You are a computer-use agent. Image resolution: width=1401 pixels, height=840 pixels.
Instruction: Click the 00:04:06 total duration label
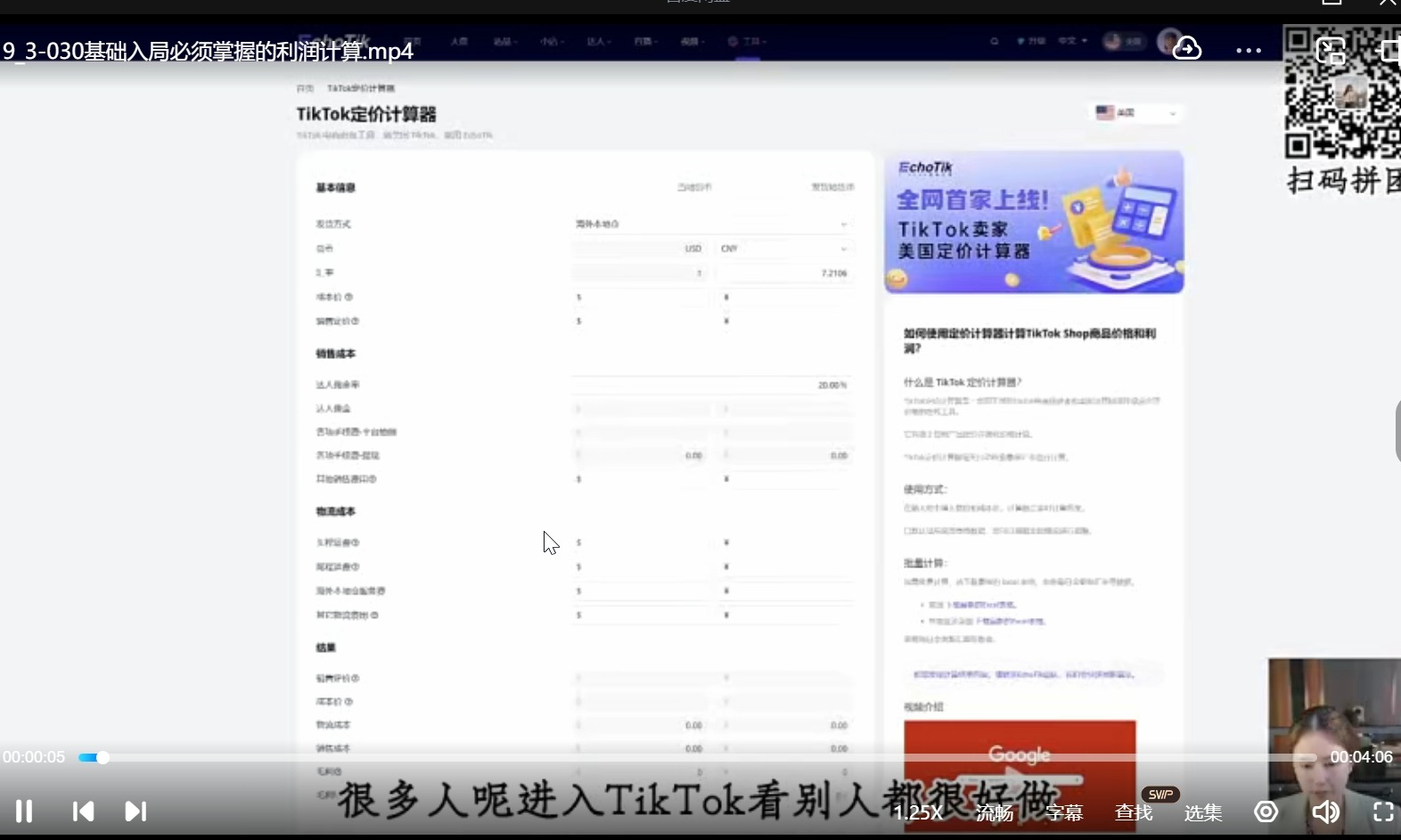[x=1361, y=757]
